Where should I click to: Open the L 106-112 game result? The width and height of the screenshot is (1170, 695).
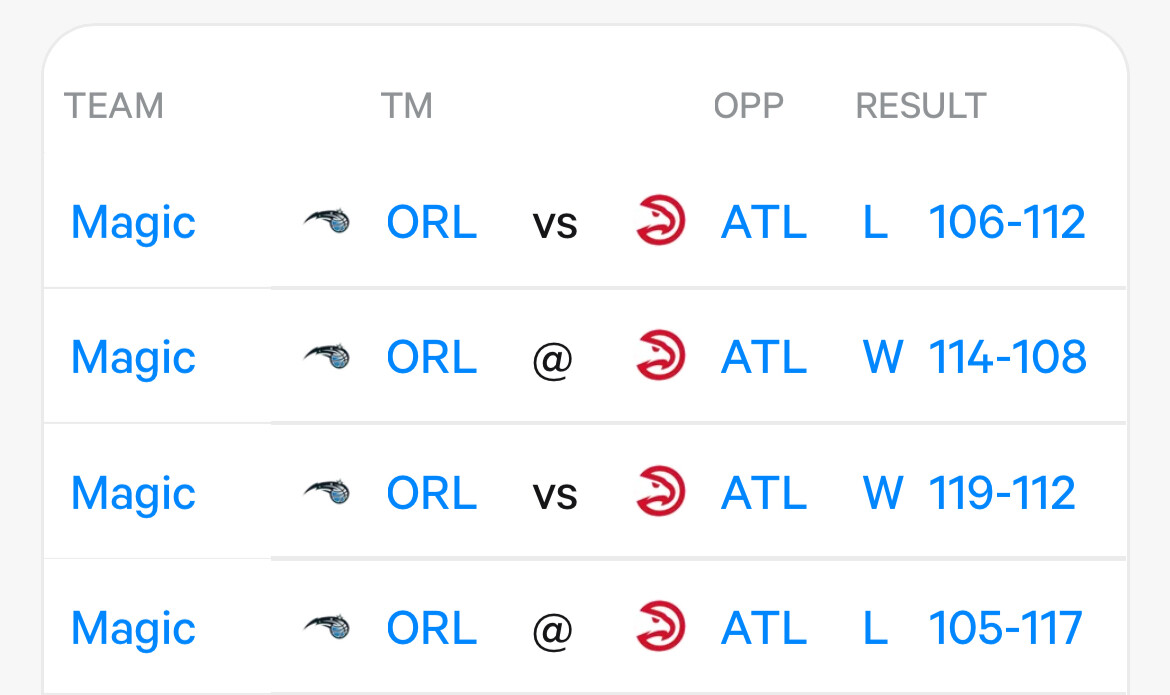973,222
